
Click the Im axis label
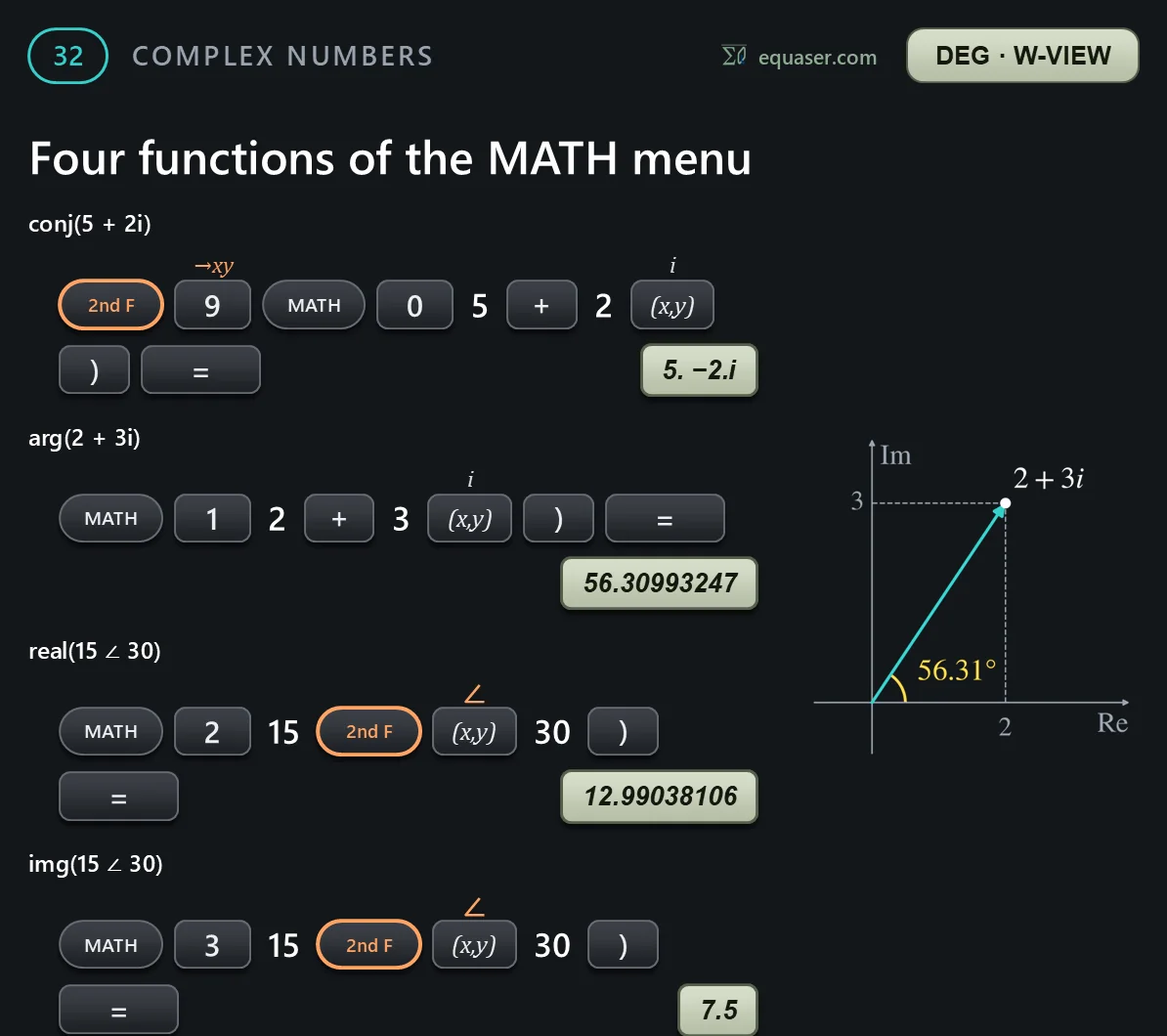(895, 455)
